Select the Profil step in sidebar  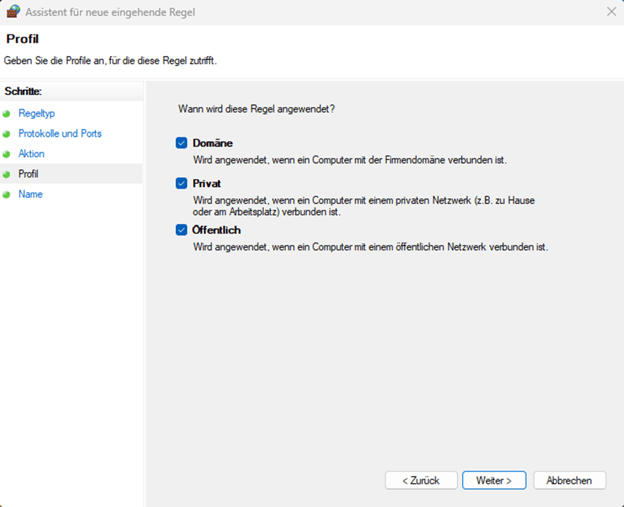point(28,174)
